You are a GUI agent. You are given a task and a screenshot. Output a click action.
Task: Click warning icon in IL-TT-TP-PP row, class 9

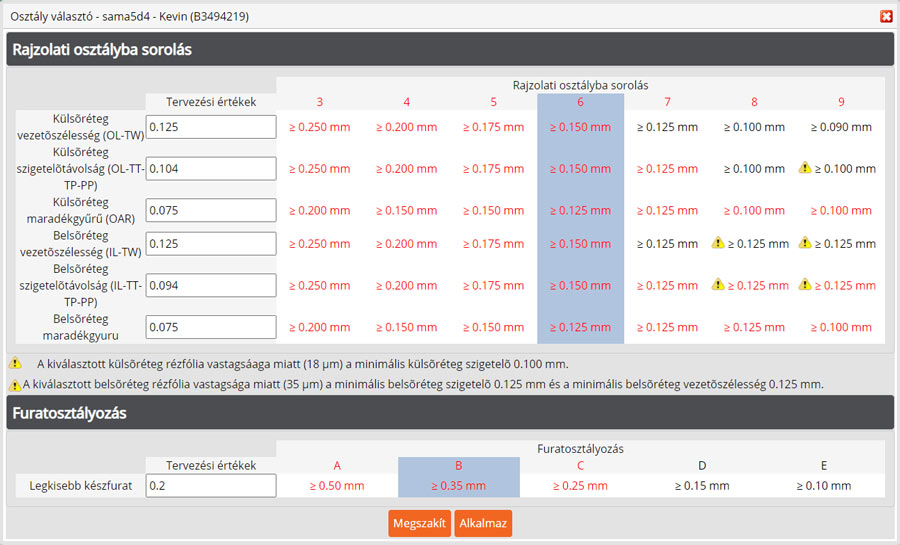click(805, 285)
